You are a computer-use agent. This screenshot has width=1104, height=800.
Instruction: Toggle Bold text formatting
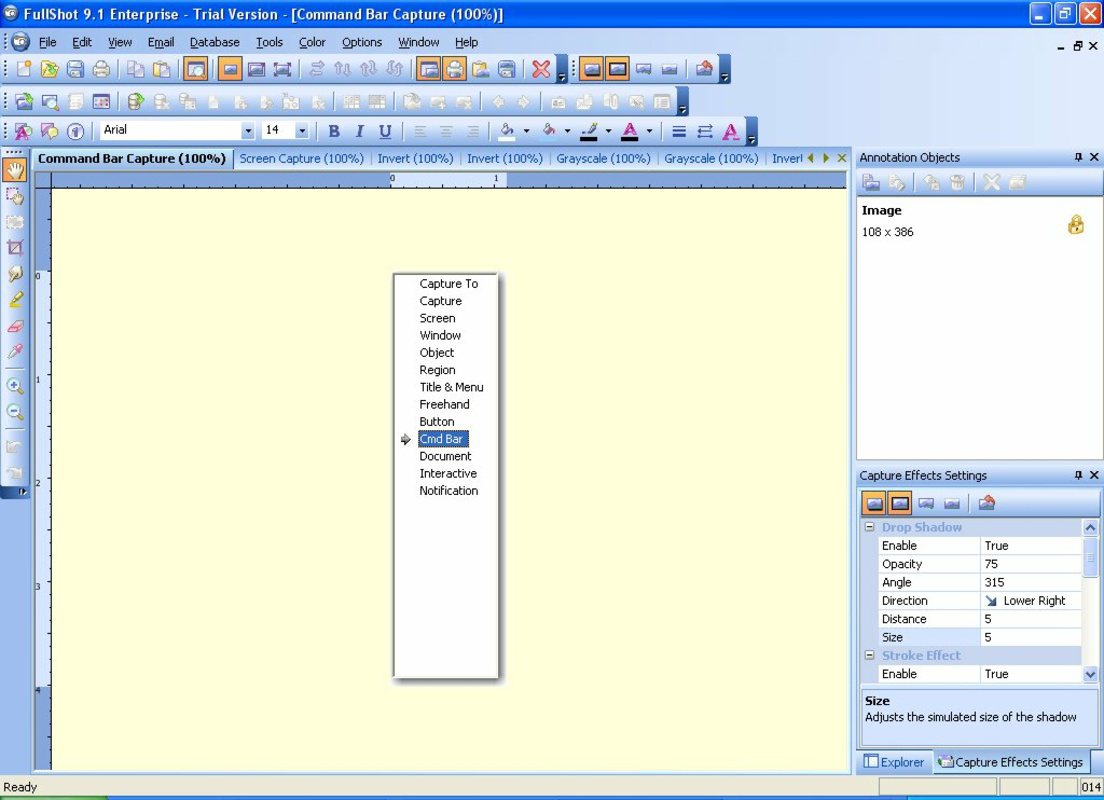334,131
